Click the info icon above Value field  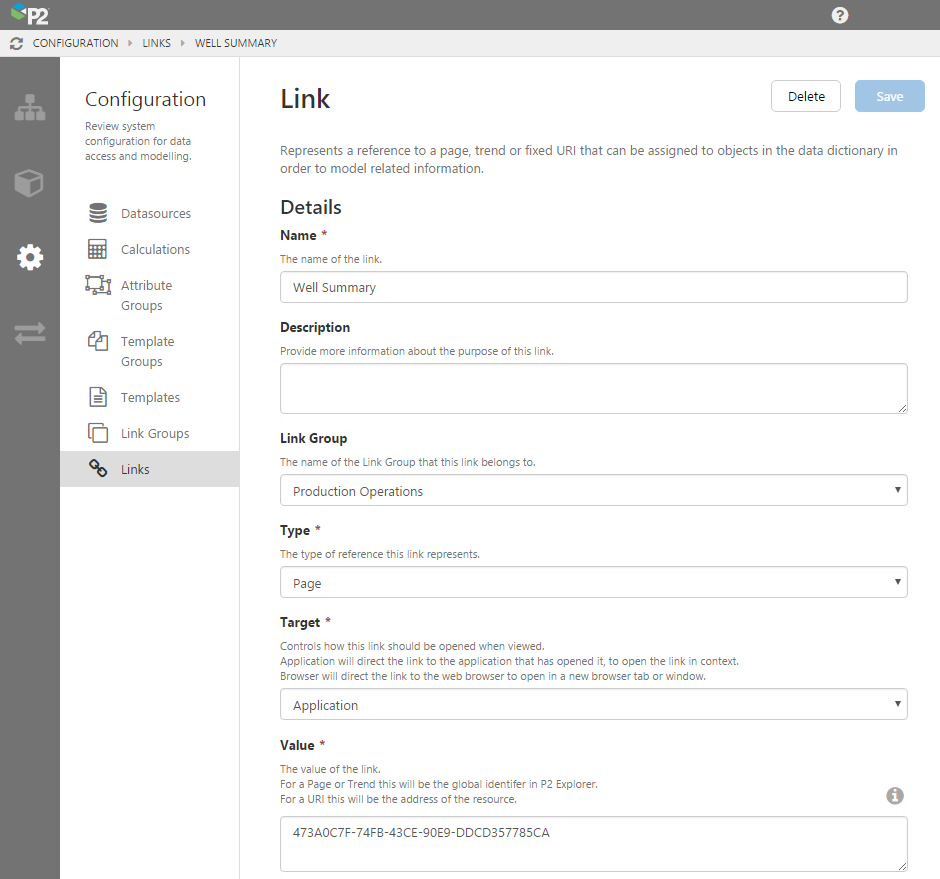tap(895, 796)
